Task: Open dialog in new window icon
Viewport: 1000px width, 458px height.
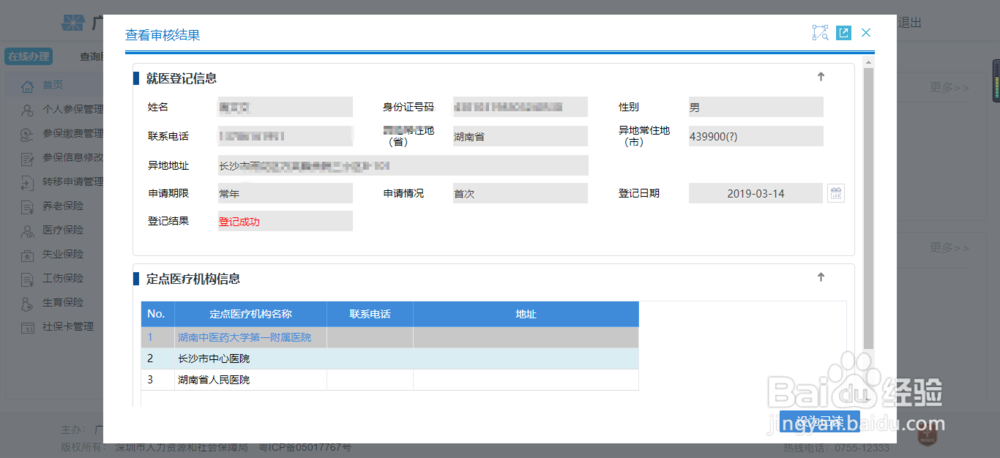Action: pos(844,33)
